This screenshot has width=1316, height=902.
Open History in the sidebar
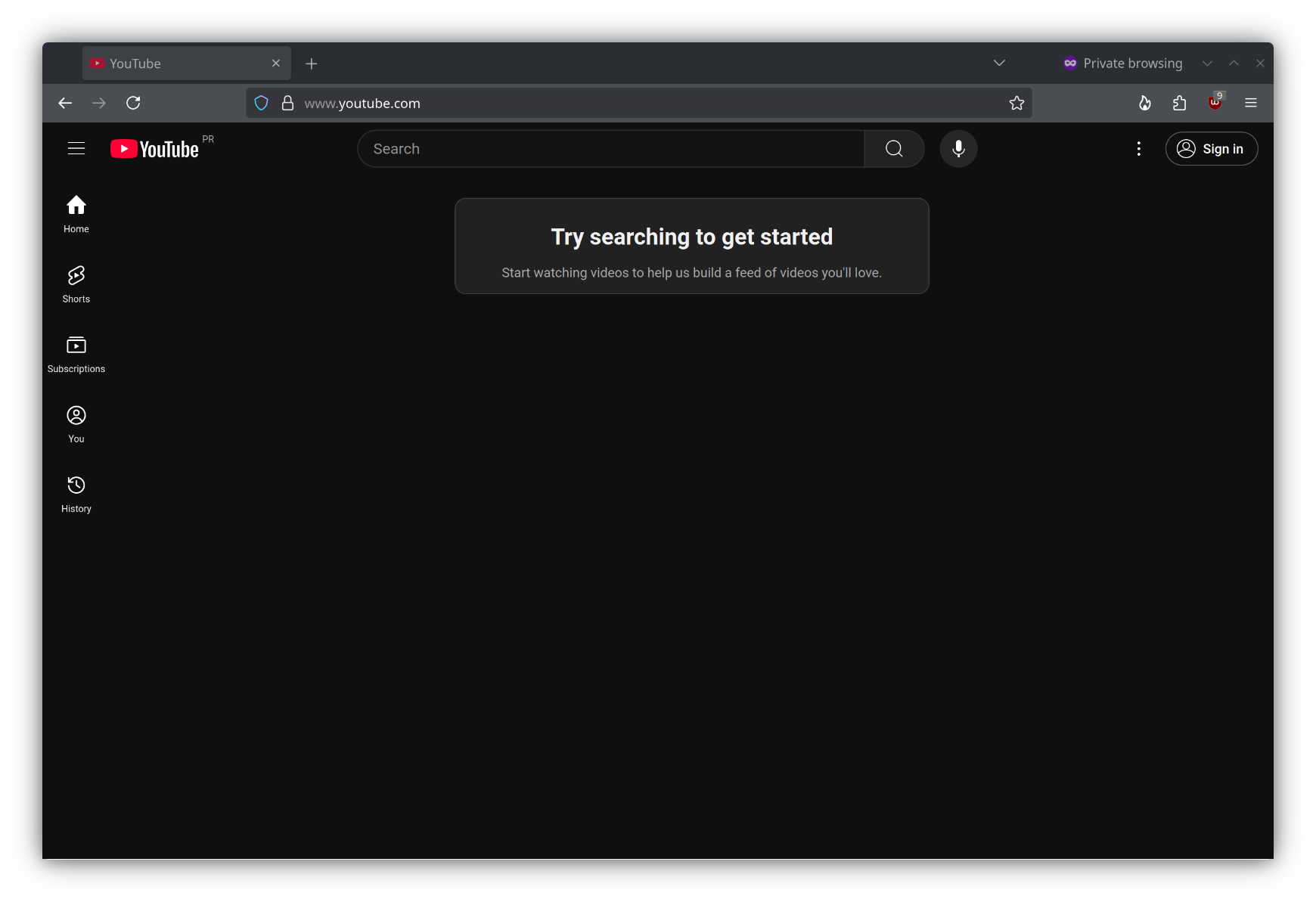76,494
